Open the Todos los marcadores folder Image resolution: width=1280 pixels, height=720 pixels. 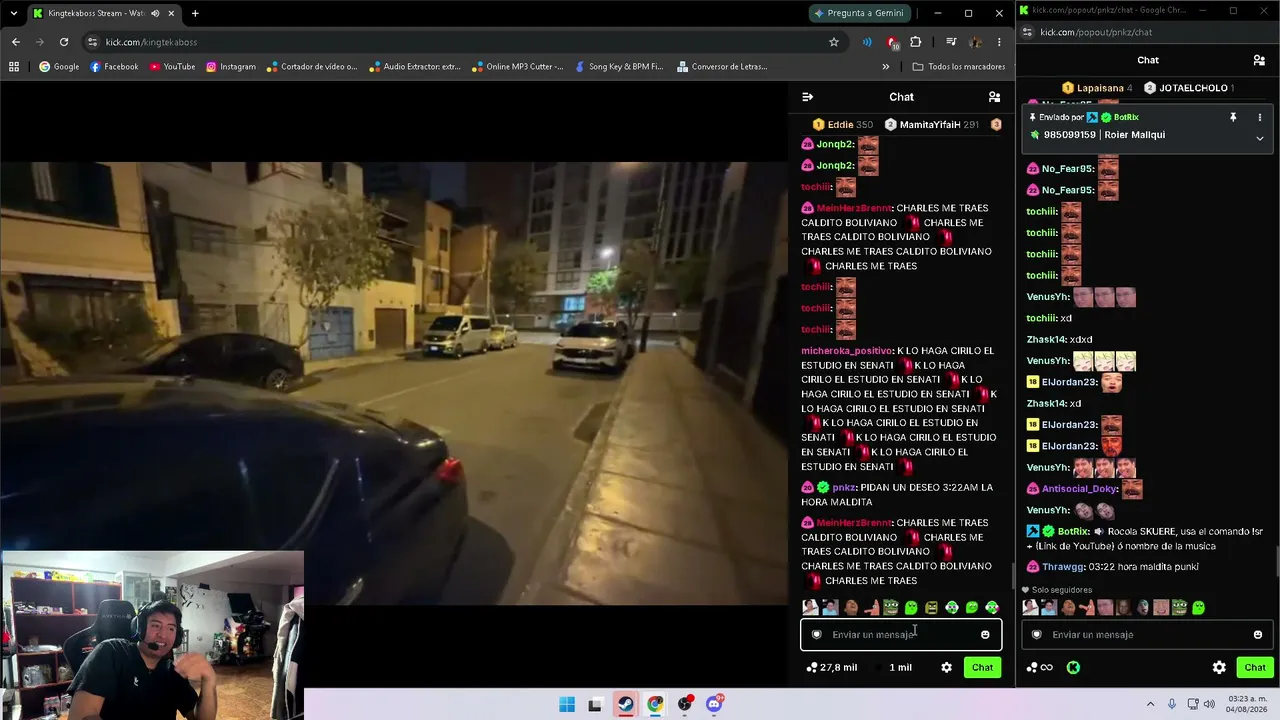click(x=959, y=67)
